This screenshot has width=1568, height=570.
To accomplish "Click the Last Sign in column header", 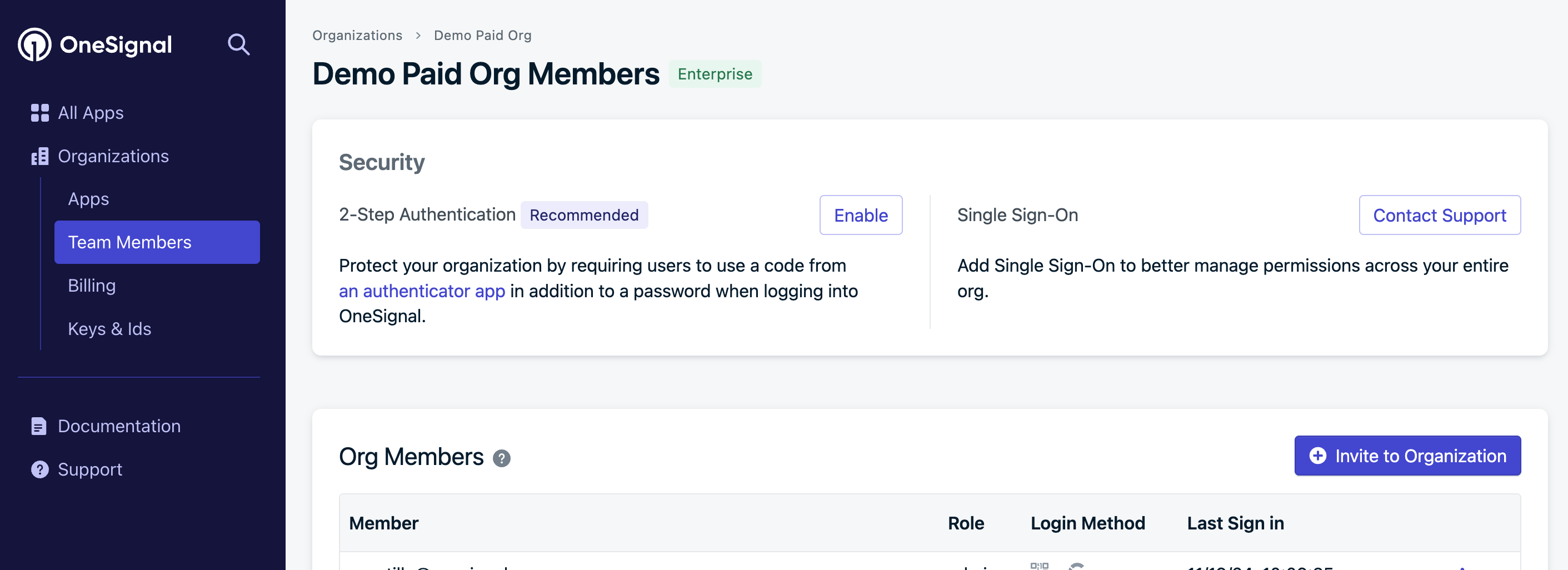I will [1236, 523].
